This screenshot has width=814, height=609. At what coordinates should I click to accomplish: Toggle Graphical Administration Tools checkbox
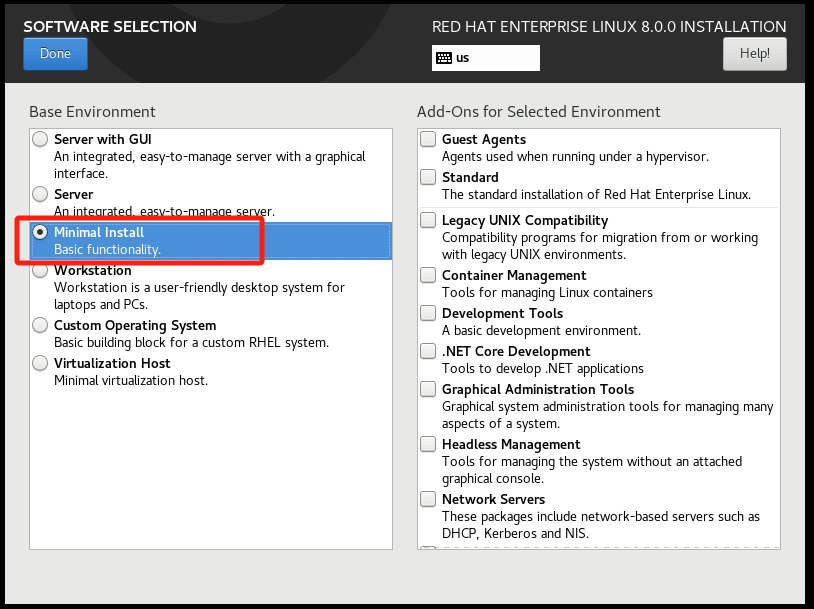coord(428,389)
